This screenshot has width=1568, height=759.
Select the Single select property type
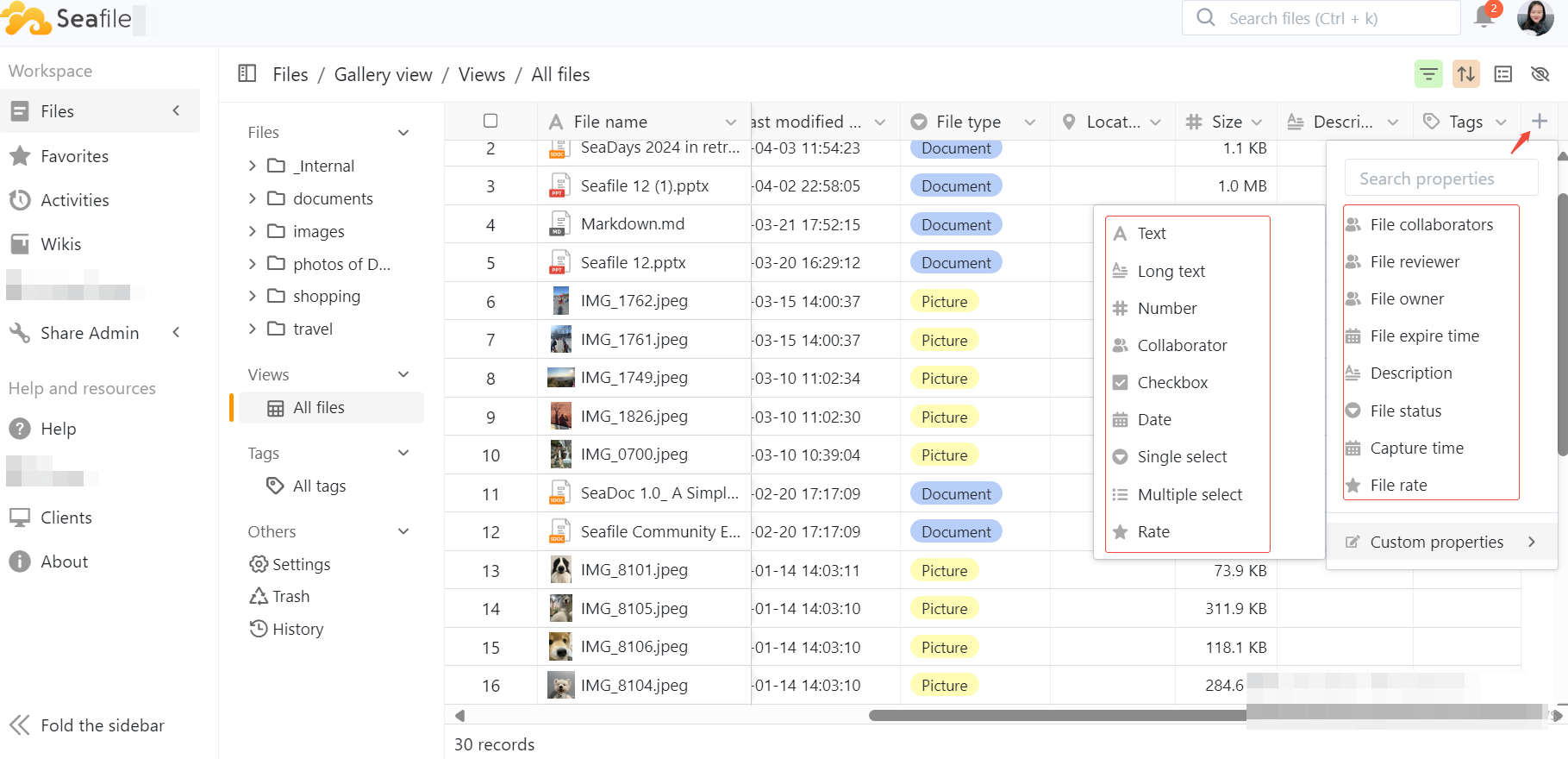(1182, 457)
